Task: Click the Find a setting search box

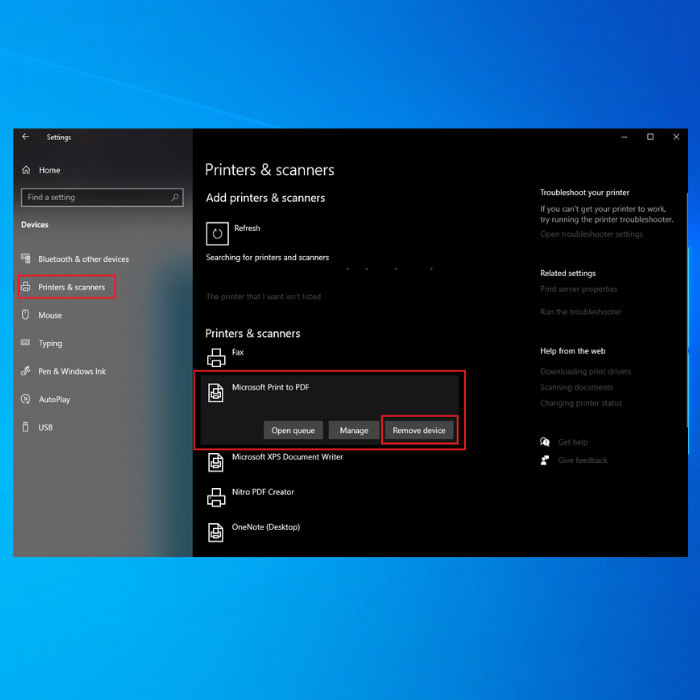Action: 102,197
